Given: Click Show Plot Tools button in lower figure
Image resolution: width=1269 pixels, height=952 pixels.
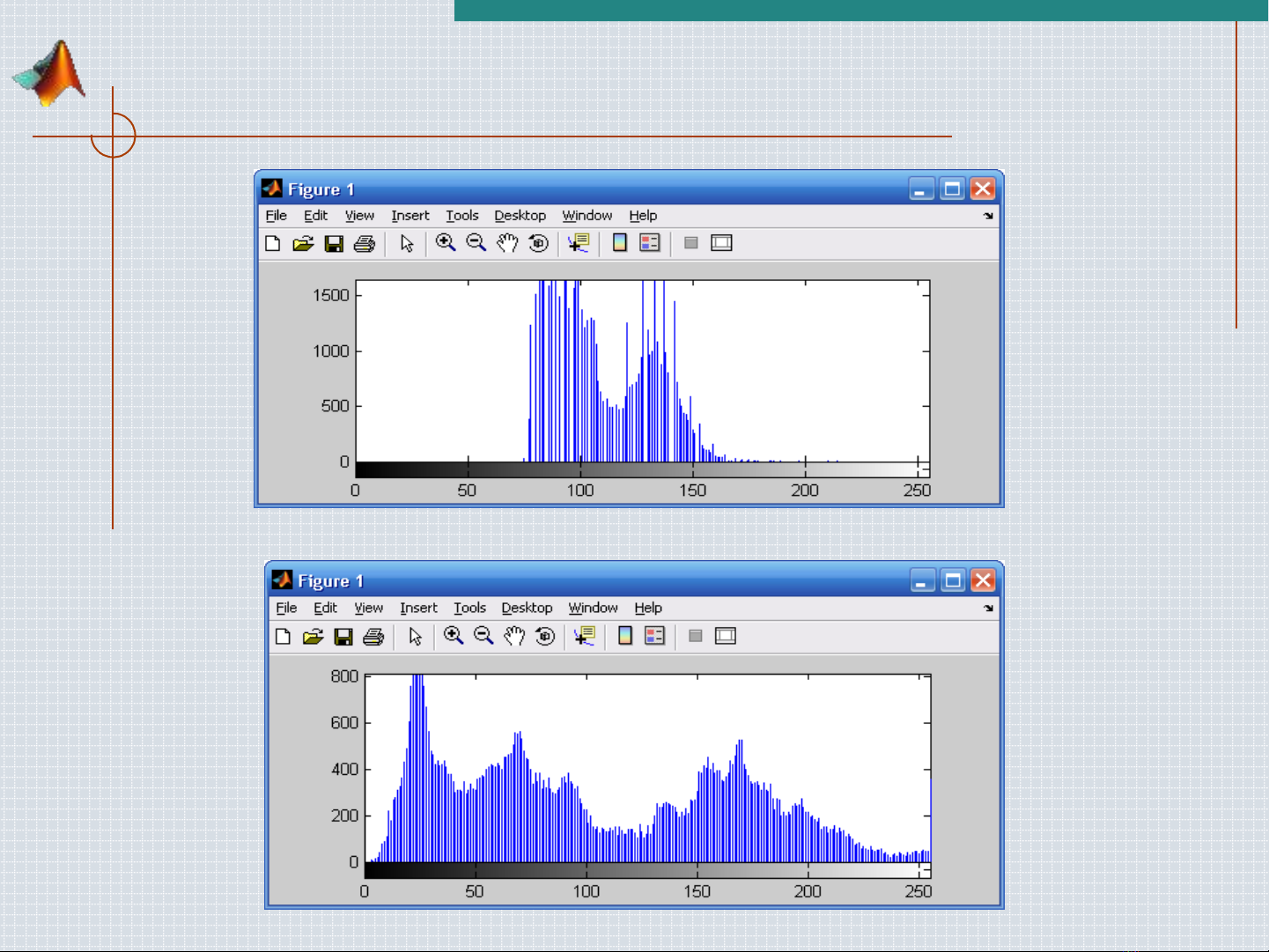Looking at the screenshot, I should point(725,636).
